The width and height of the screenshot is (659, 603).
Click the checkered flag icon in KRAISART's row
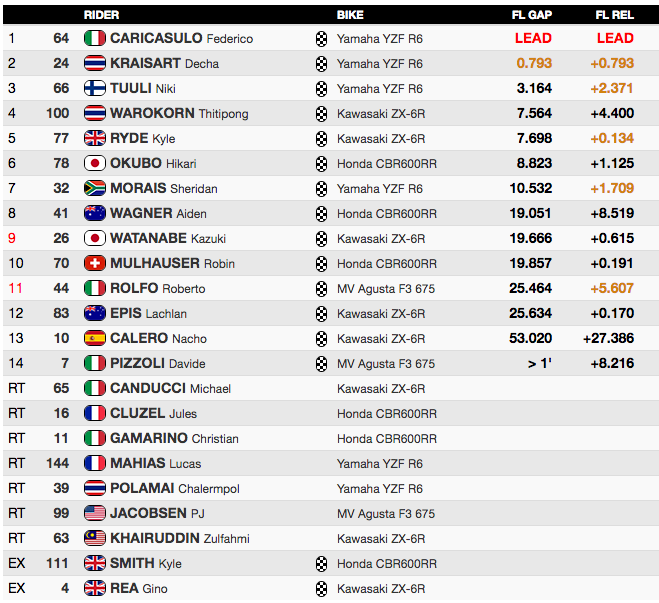tap(321, 64)
